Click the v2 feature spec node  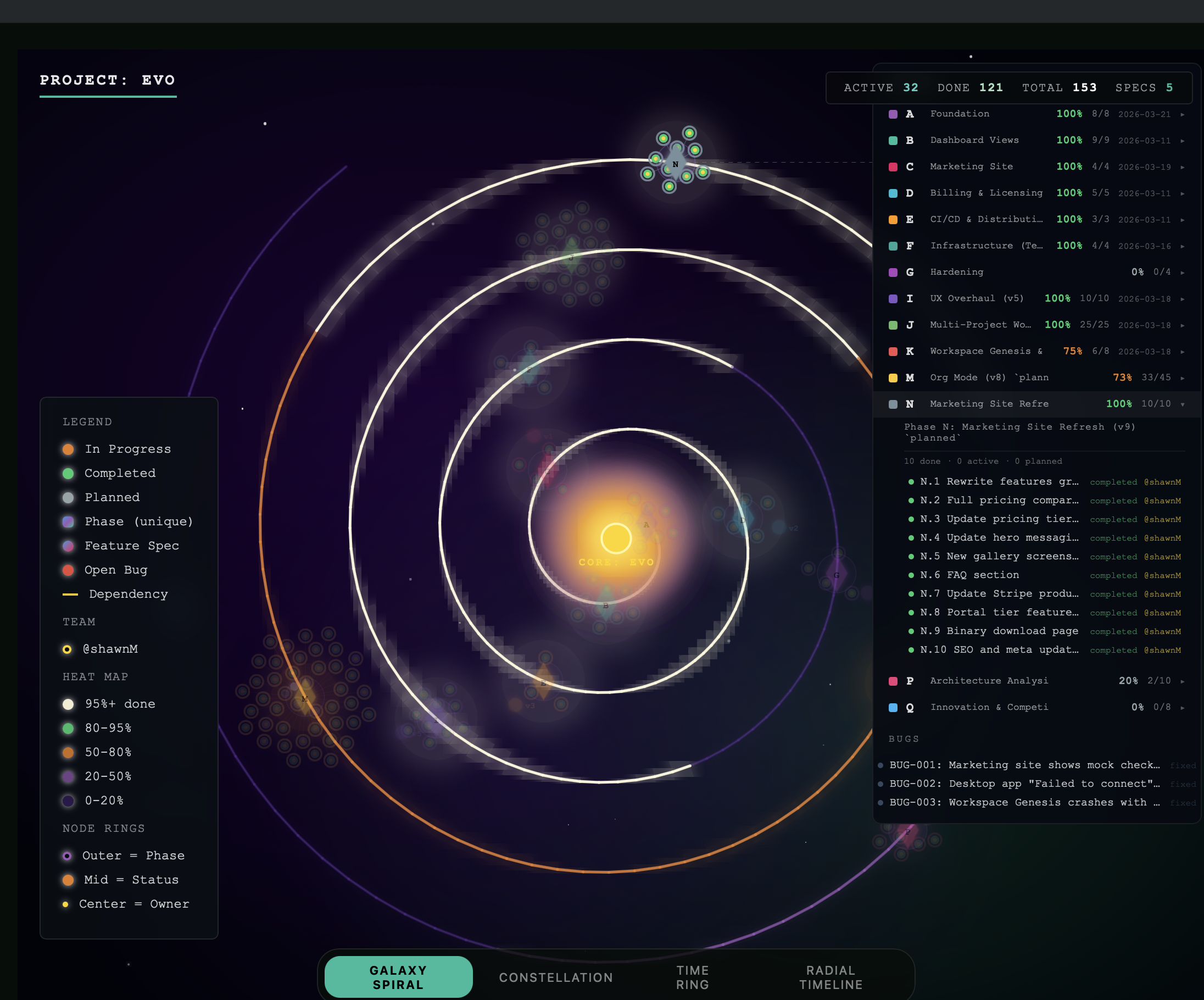pos(779,527)
